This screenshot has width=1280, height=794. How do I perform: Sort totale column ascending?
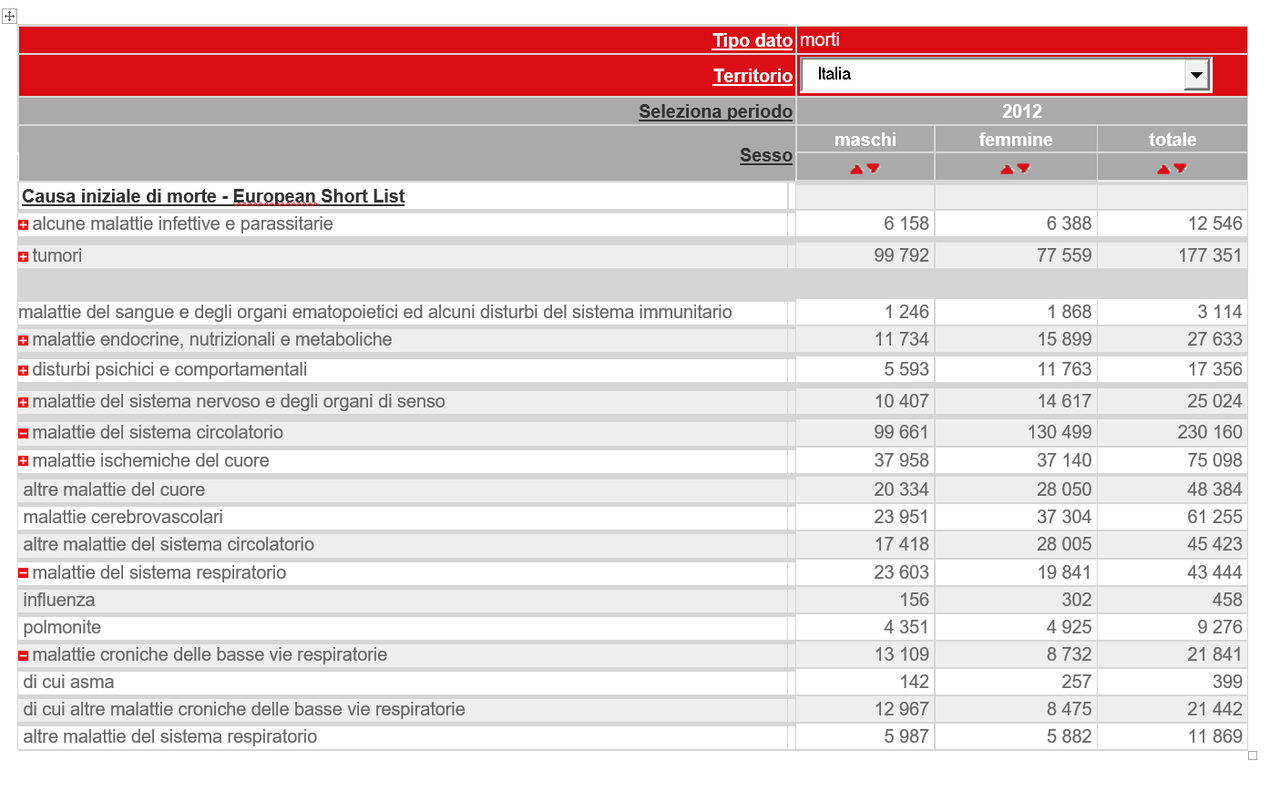(1163, 169)
